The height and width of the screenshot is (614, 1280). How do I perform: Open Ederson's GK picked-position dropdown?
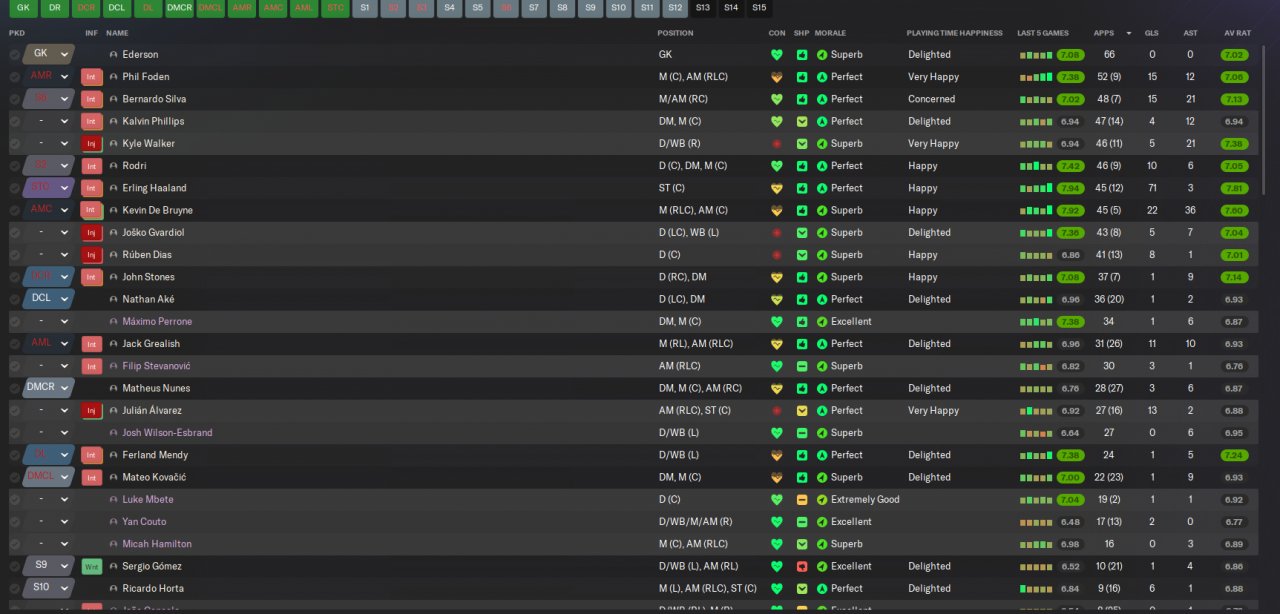(48, 54)
